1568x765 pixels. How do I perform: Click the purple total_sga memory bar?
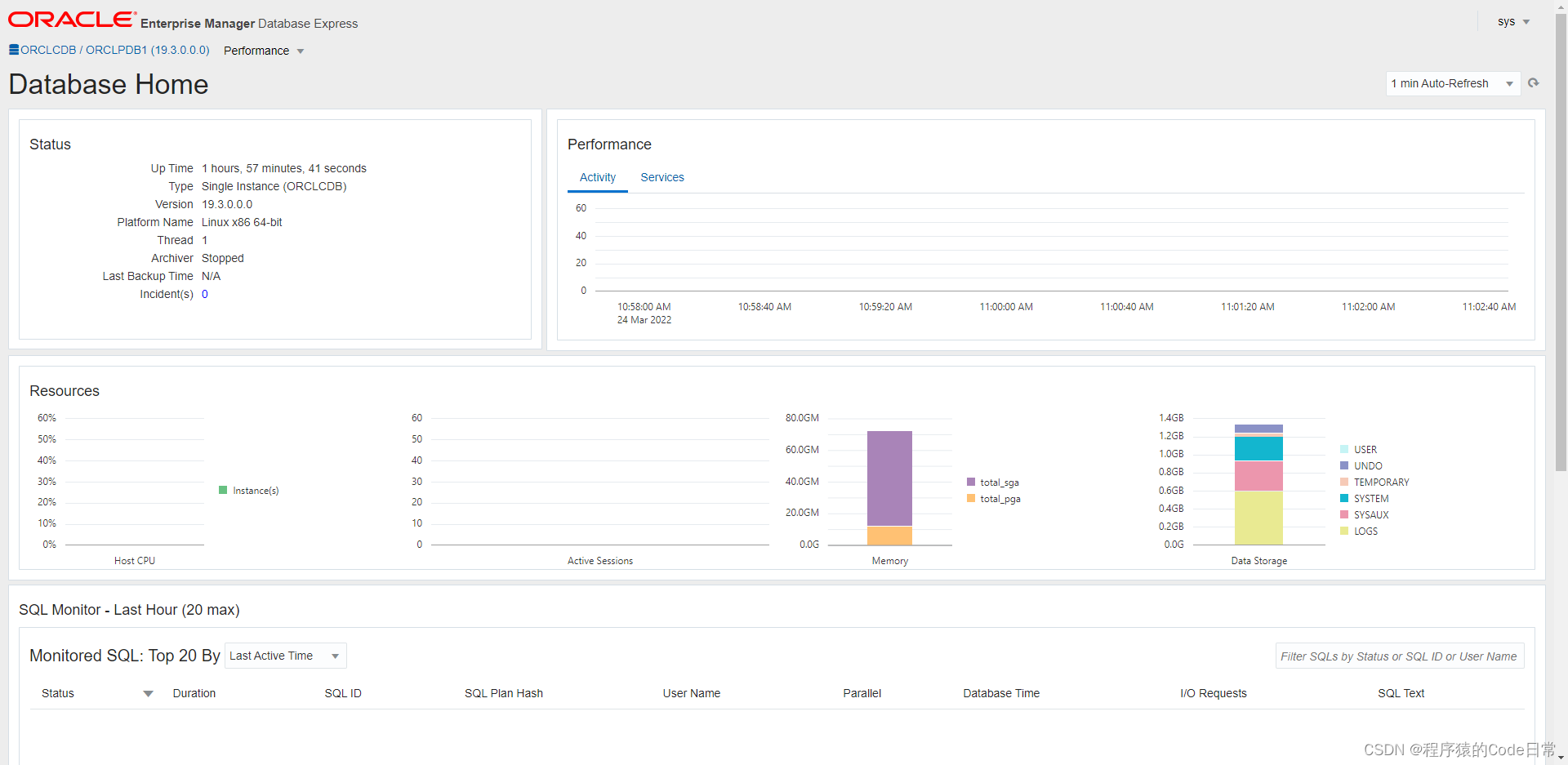889,478
